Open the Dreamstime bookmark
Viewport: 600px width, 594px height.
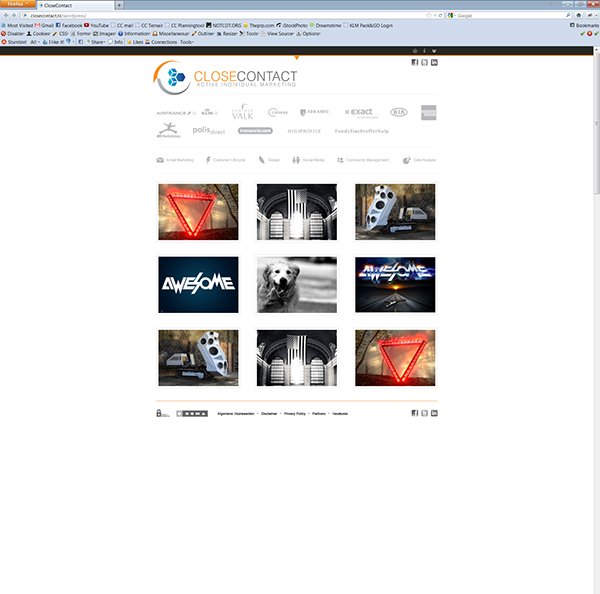pyautogui.click(x=326, y=25)
